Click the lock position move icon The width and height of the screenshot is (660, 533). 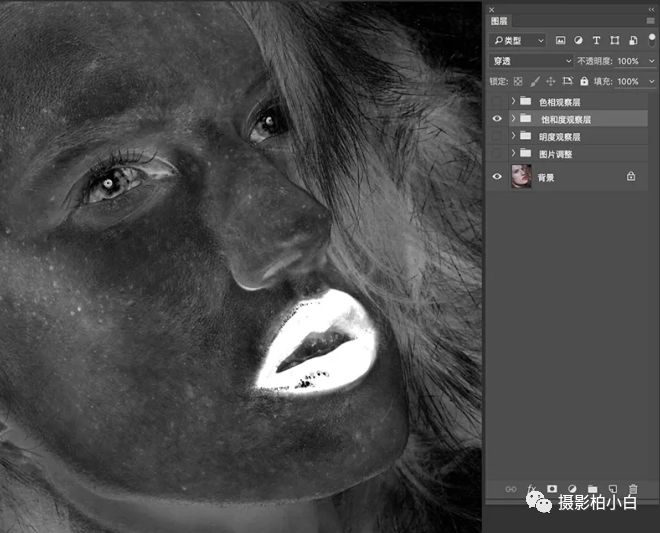(550, 81)
